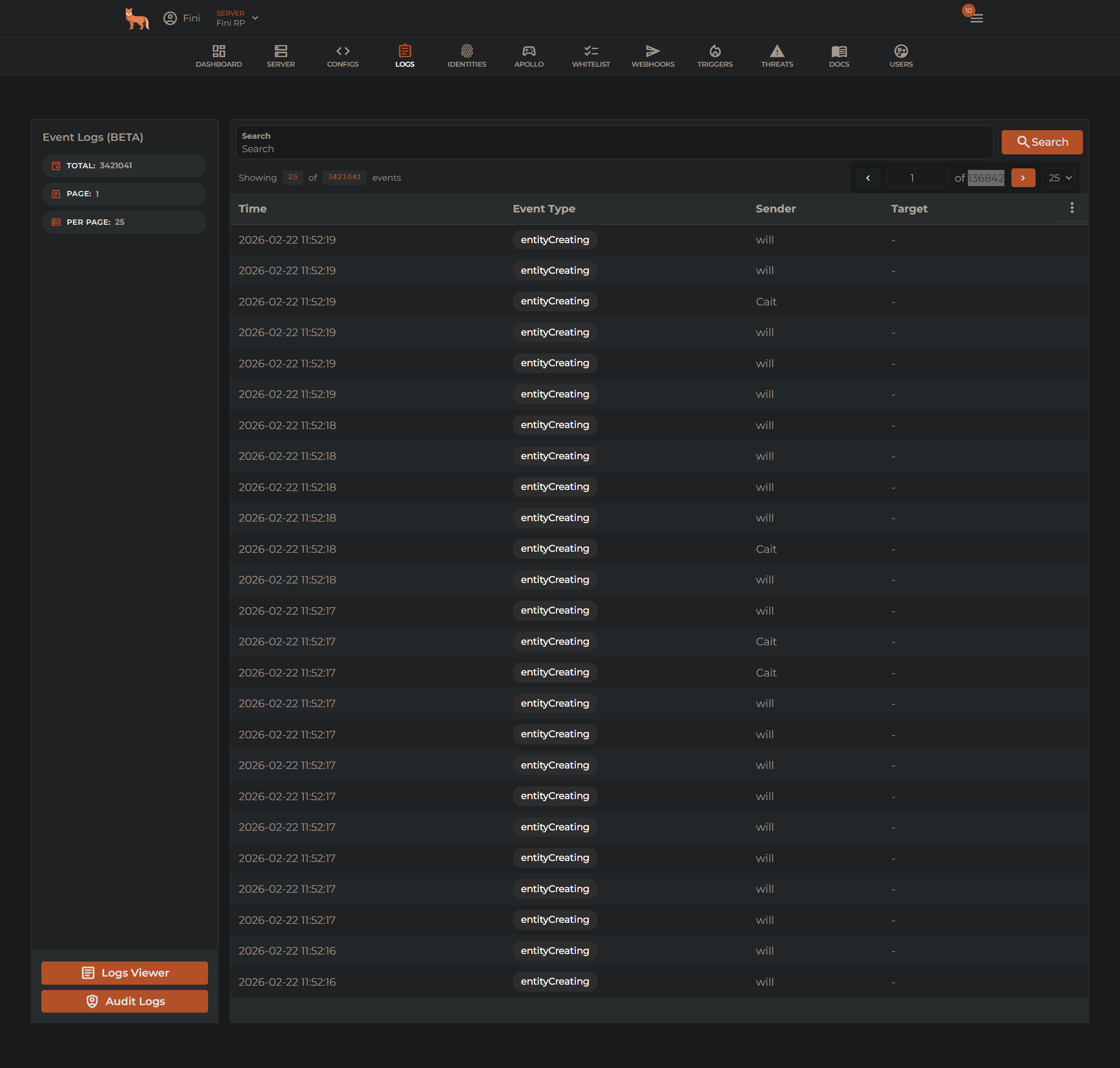Select the Server navigation icon
The image size is (1120, 1068).
tap(280, 56)
